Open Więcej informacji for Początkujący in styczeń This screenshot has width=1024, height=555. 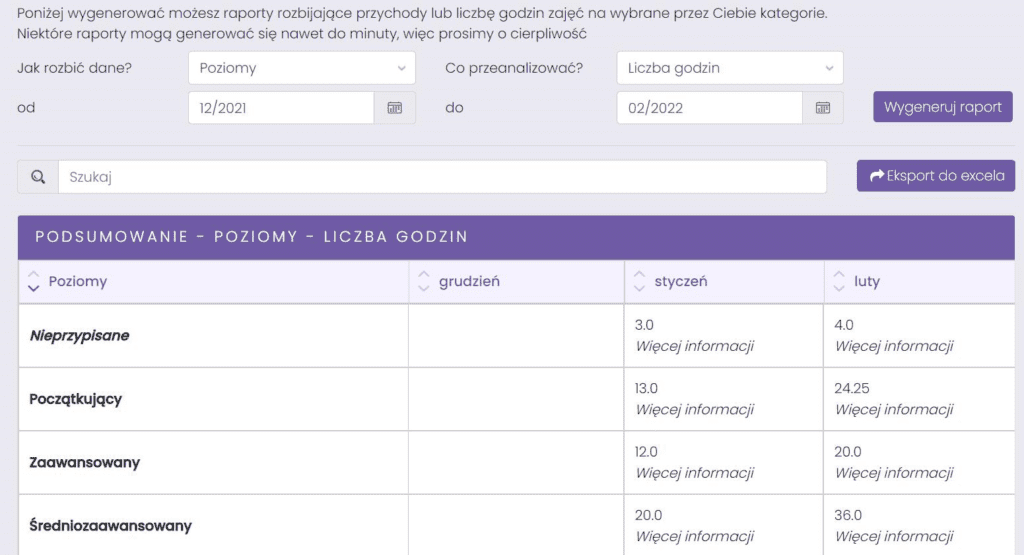click(x=695, y=409)
